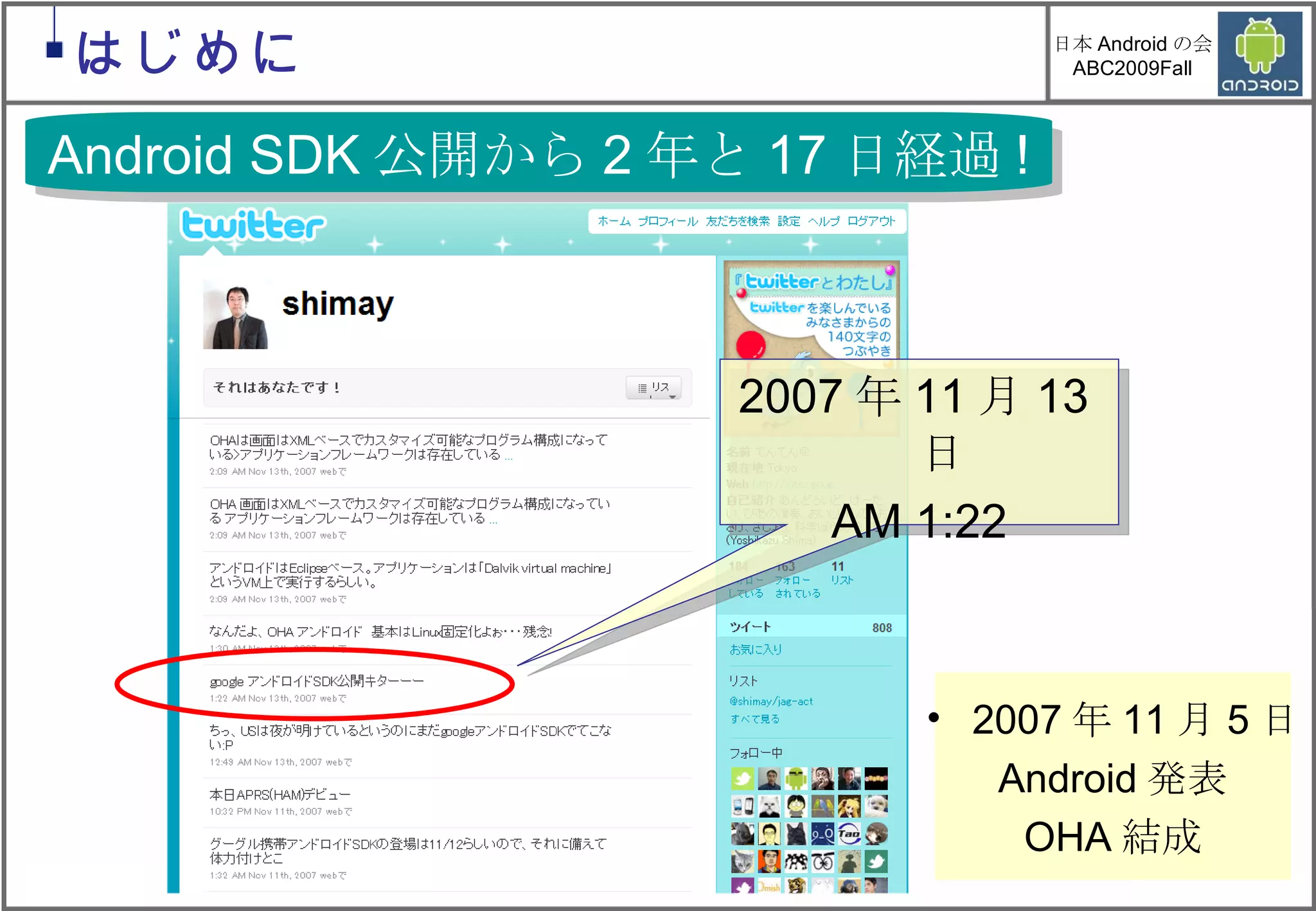Select tweet '本日APRS(HAM)デビュー'
This screenshot has width=1316, height=911.
[x=280, y=795]
